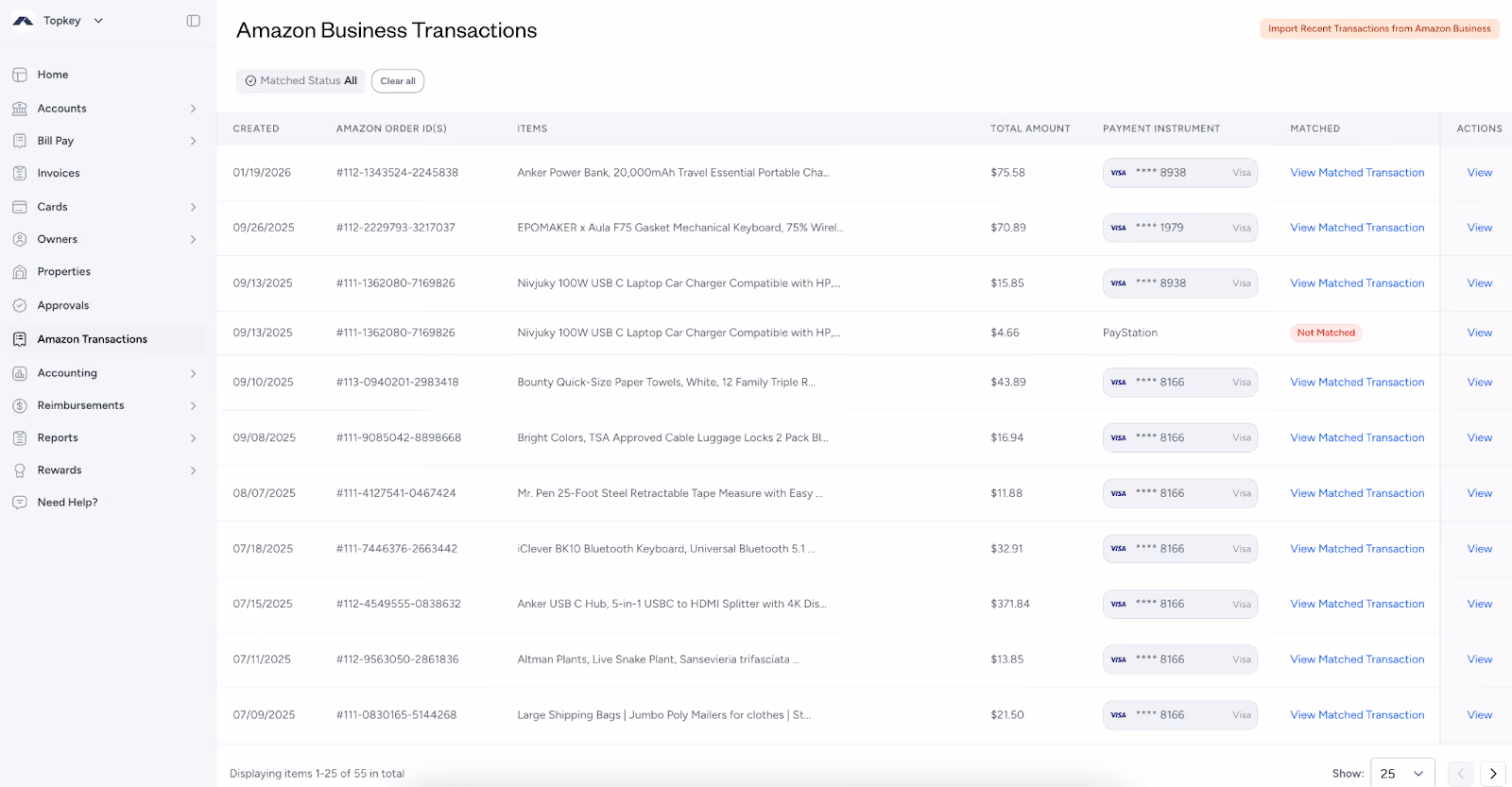Click the Not Matched status badge
This screenshot has height=787, width=1512.
coord(1326,333)
